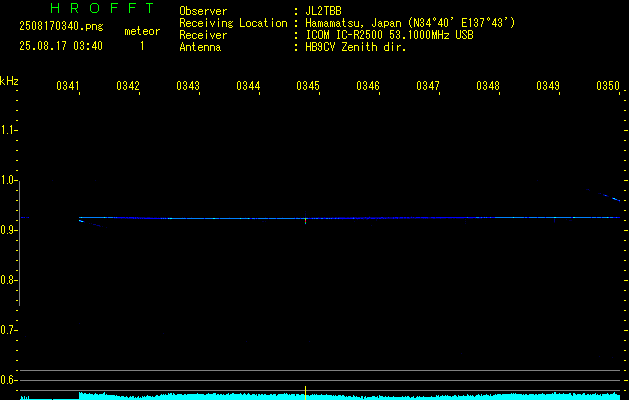The height and width of the screenshot is (400, 629).
Task: Click the 0.8 kHz axis label
Action: (x=8, y=280)
